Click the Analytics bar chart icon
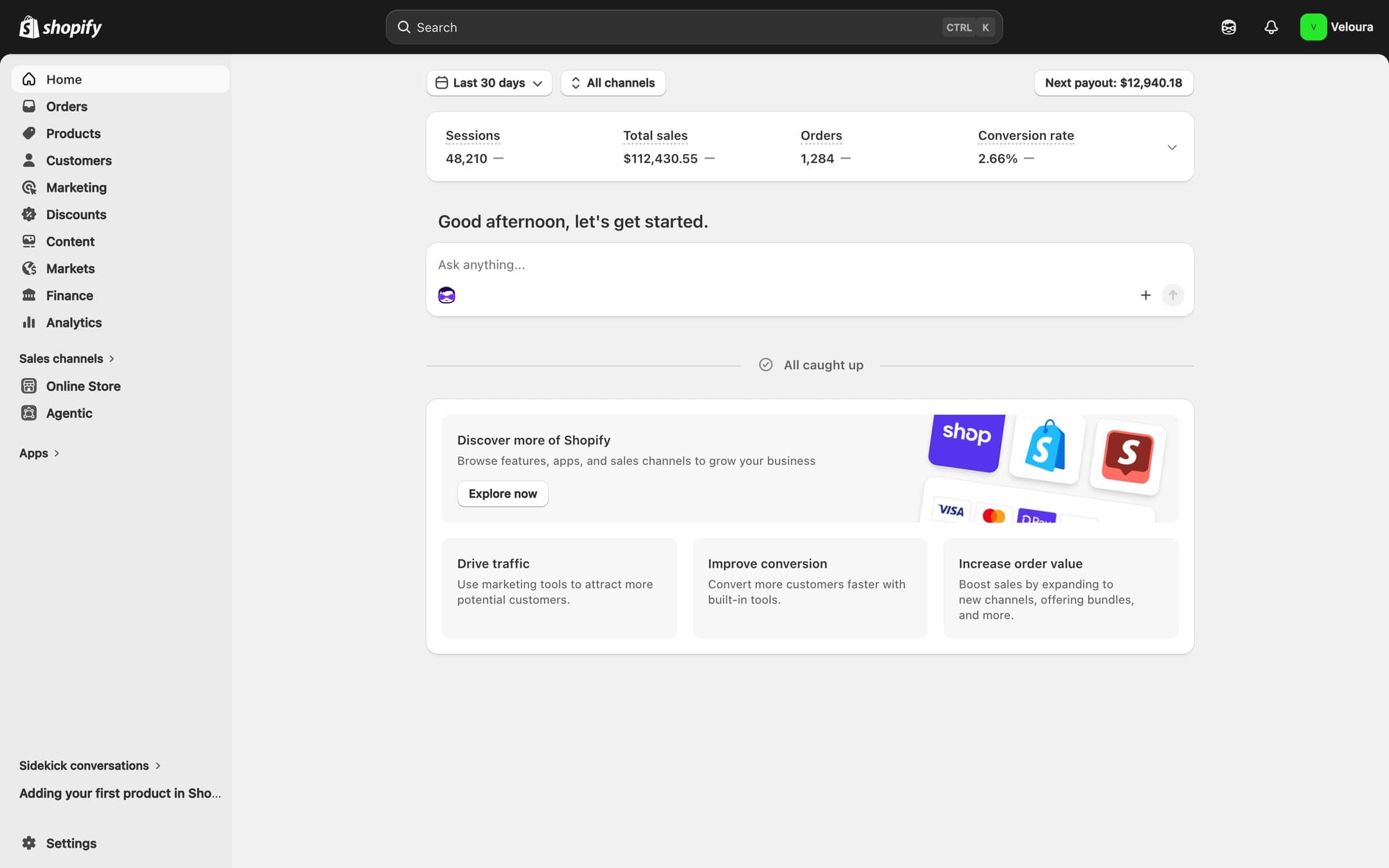Viewport: 1389px width, 868px height. [29, 322]
